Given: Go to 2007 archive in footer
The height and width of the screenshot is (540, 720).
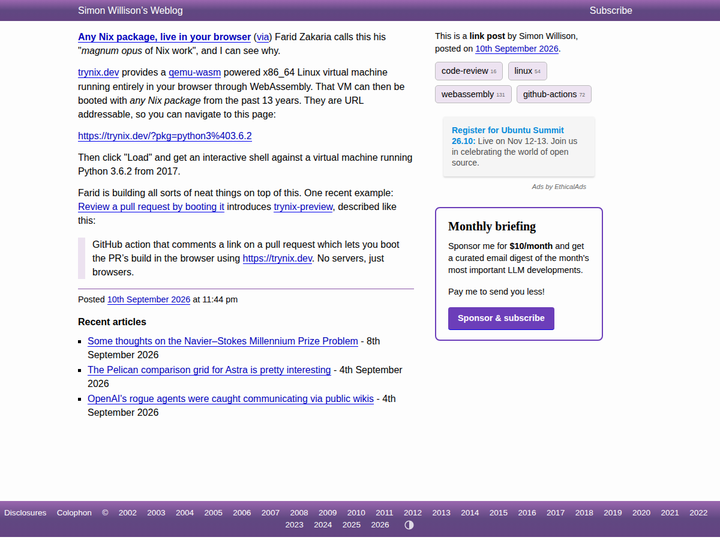Looking at the screenshot, I should [270, 512].
